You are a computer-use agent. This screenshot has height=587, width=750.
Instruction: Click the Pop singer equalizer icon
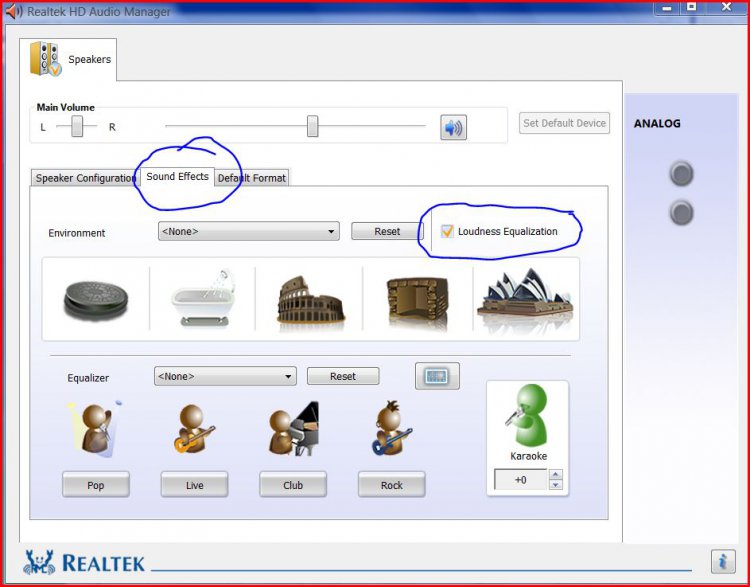pos(95,429)
